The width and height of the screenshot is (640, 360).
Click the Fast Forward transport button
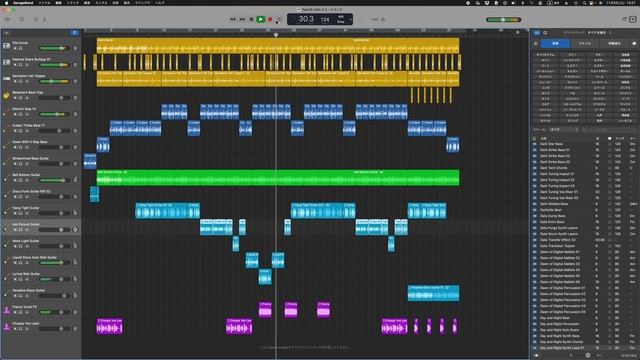(242, 19)
